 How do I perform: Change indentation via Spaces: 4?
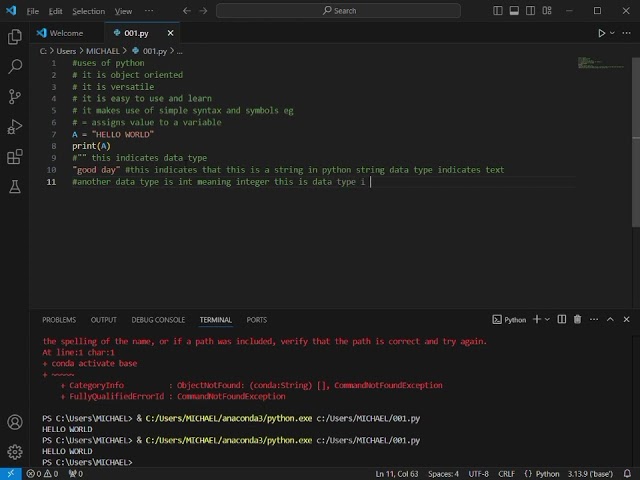tap(443, 473)
